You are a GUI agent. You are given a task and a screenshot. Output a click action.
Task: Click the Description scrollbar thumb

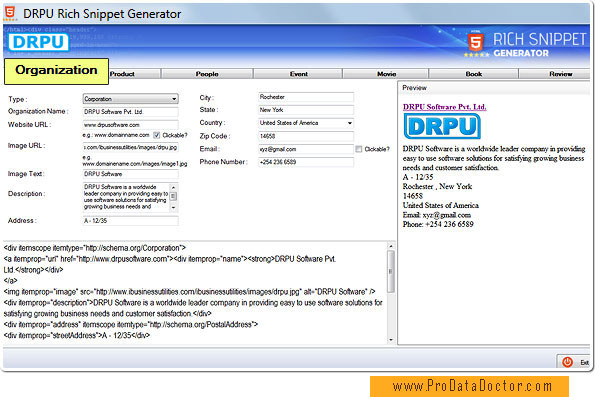pos(173,196)
